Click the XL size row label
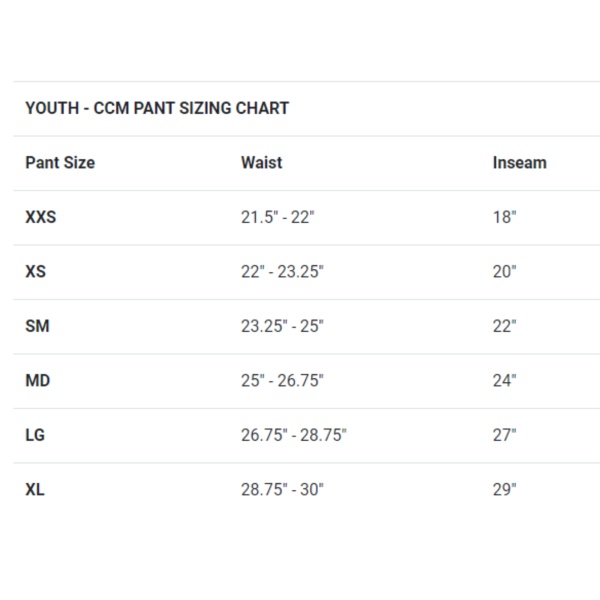 (35, 489)
